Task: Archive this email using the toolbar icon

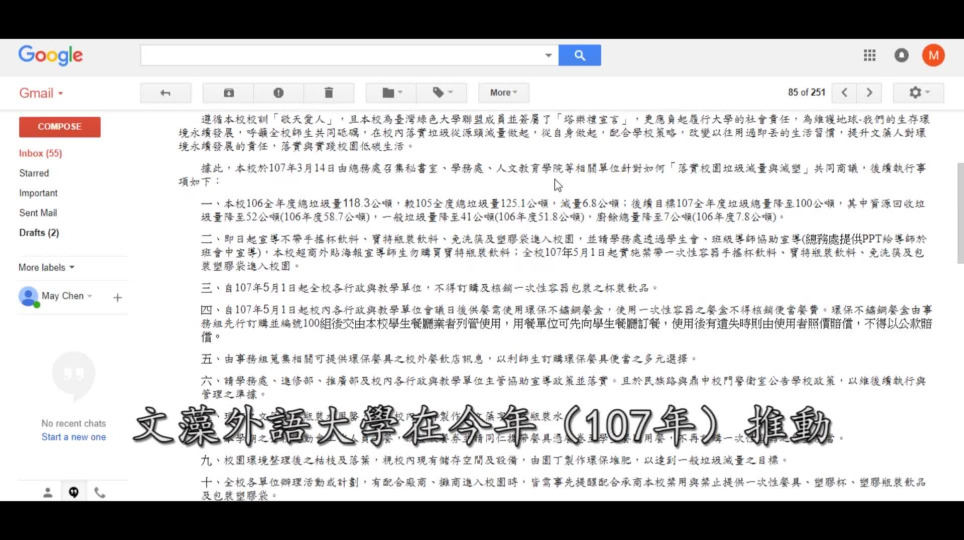Action: [229, 93]
